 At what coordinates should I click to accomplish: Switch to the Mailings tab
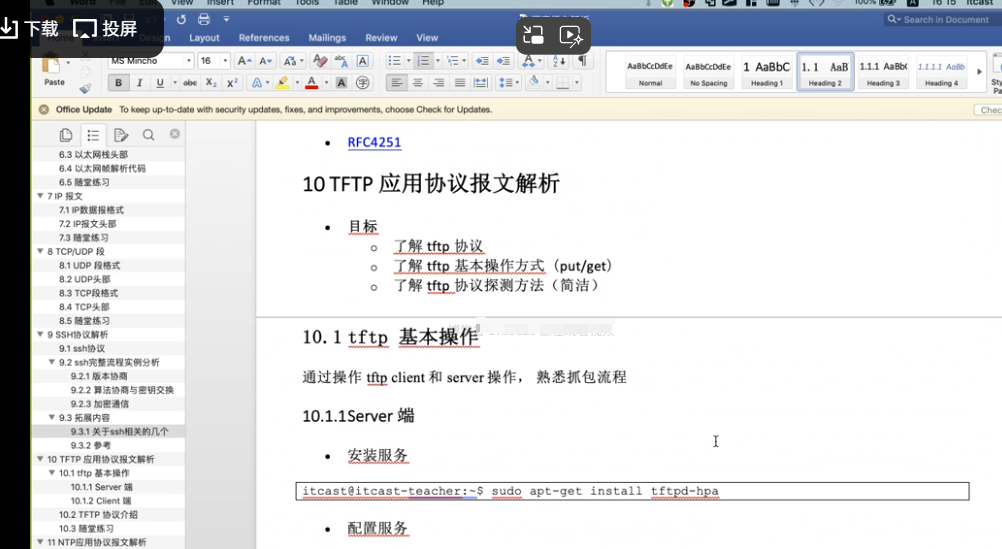point(327,38)
